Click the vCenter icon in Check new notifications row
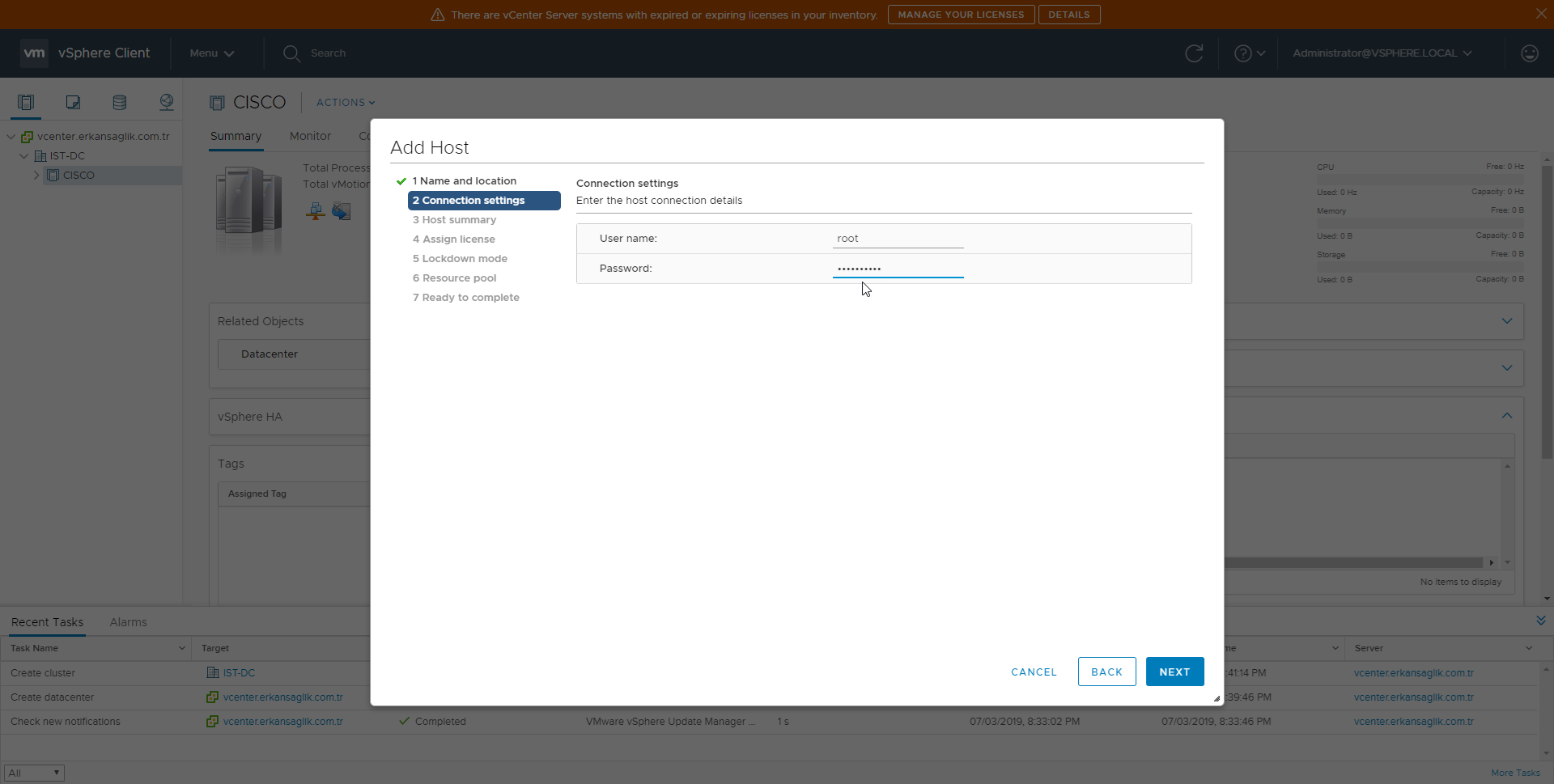This screenshot has width=1554, height=784. point(213,721)
